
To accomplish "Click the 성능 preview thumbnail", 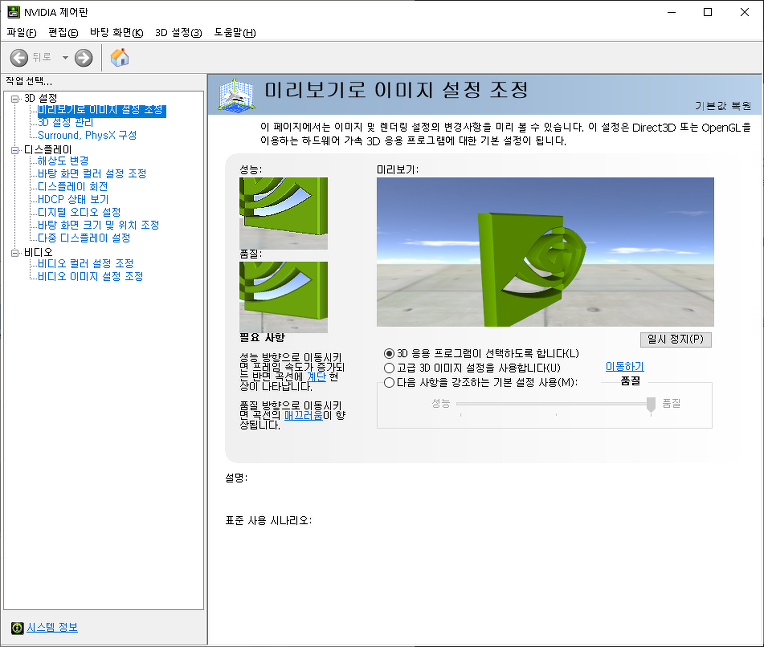I will (284, 213).
